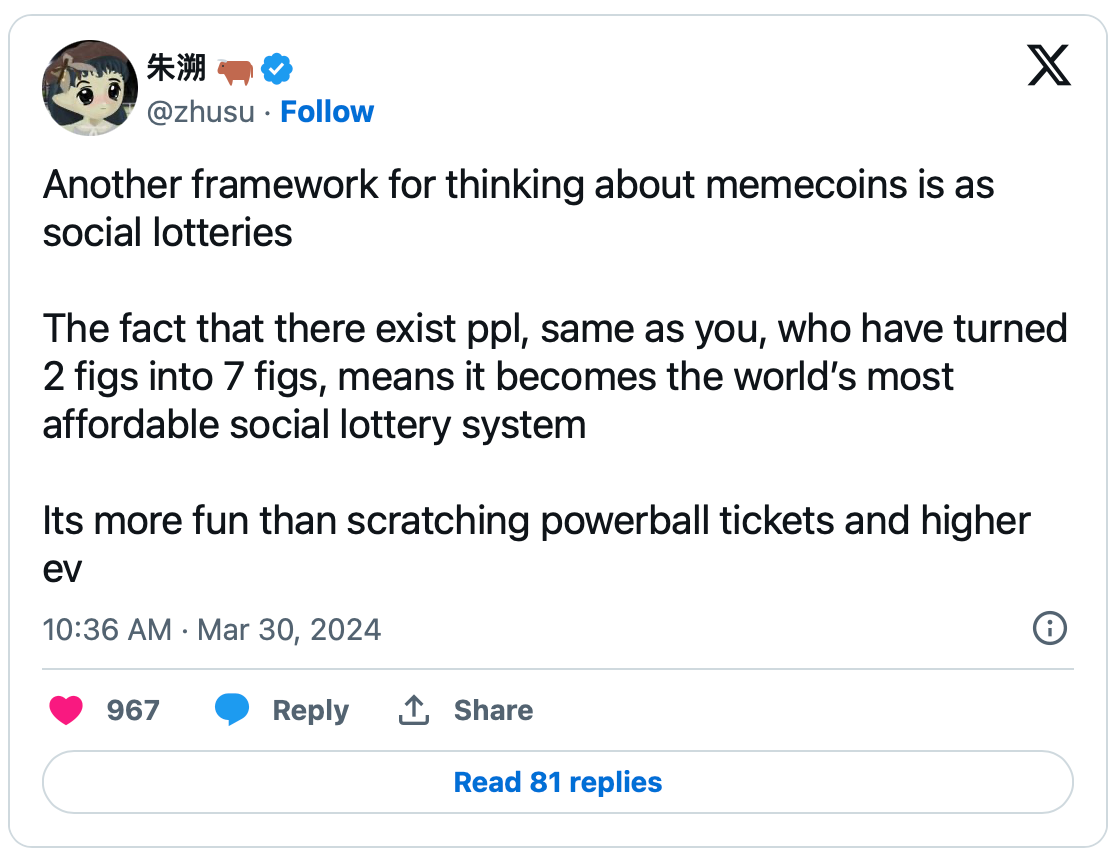Click the Reply label text
This screenshot has height=856, width=1114.
pos(310,710)
